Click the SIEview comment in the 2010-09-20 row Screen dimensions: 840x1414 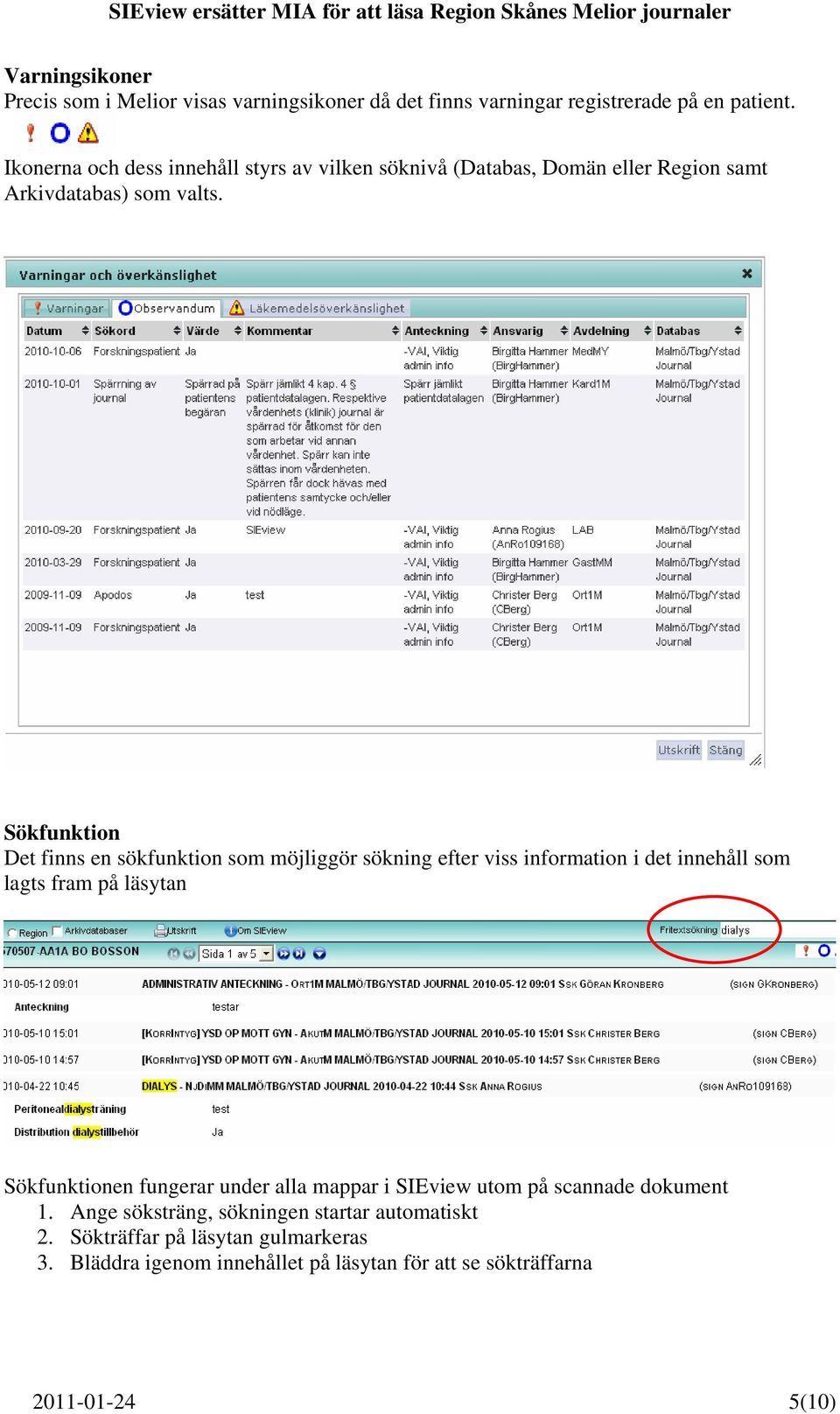coord(265,529)
